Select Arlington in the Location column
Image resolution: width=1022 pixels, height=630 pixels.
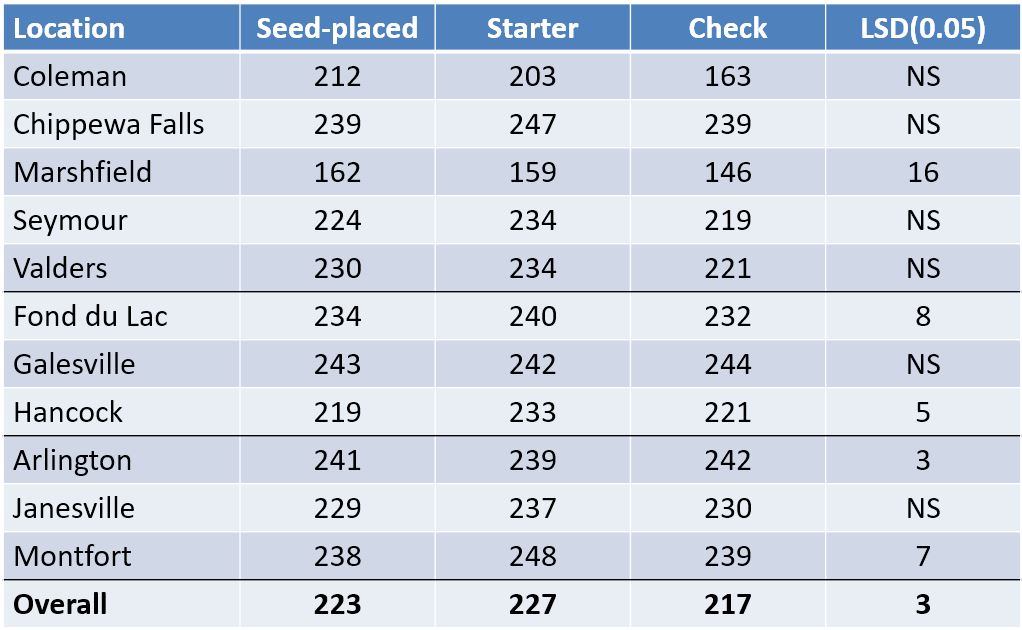coord(72,460)
